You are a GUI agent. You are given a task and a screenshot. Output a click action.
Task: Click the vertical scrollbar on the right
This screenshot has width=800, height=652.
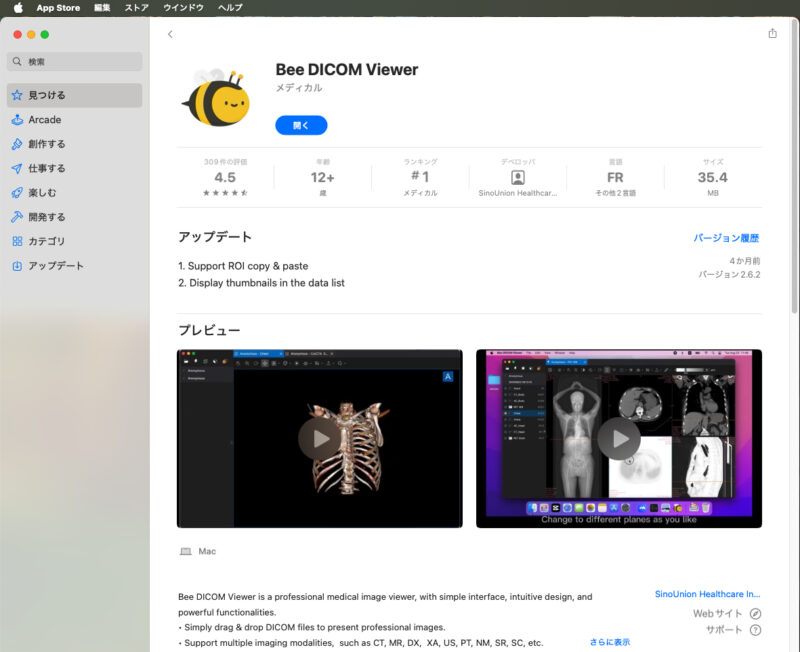click(794, 166)
